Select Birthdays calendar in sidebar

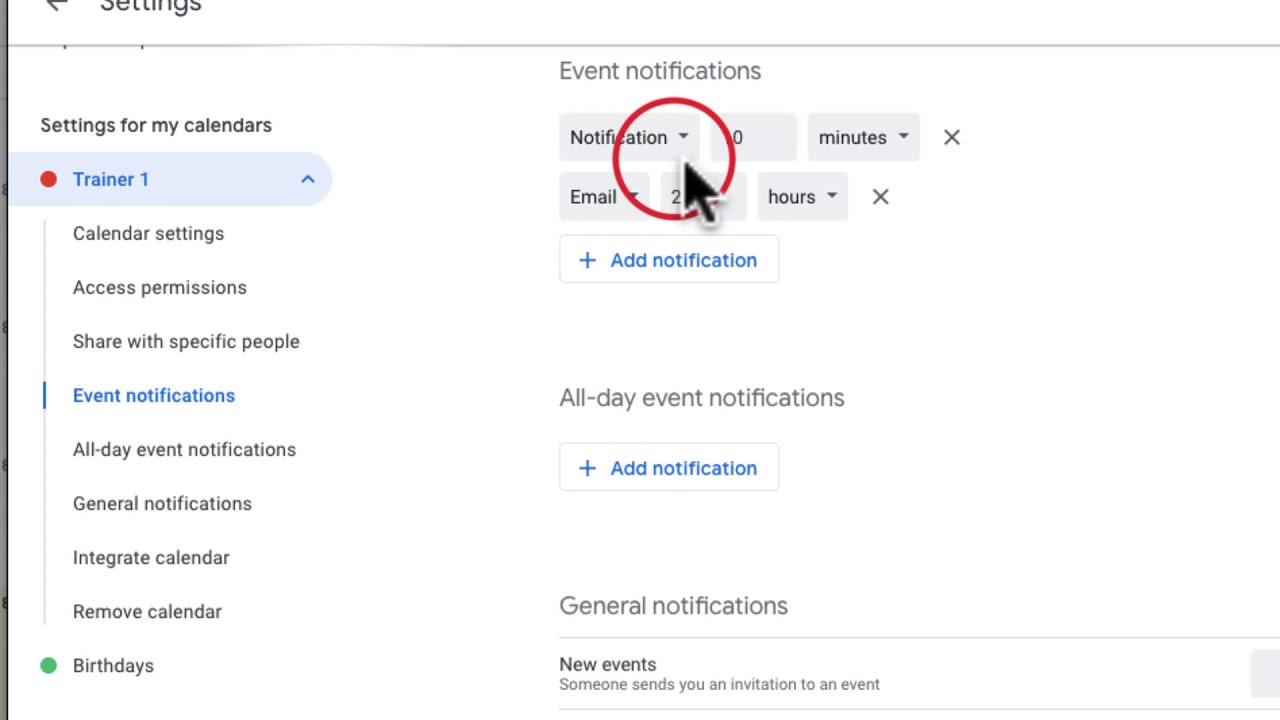pos(113,665)
